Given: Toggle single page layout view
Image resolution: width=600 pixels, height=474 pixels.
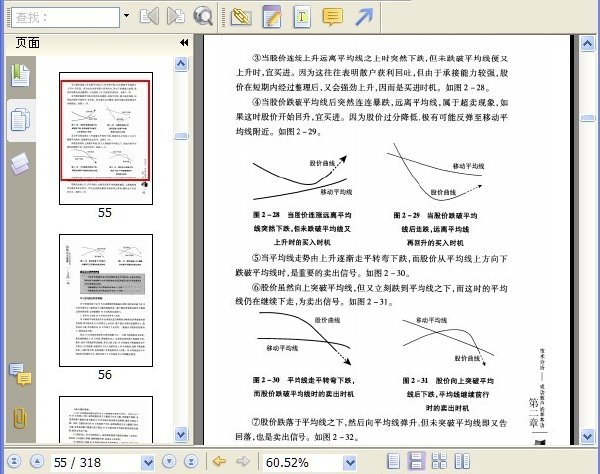Looking at the screenshot, I should pyautogui.click(x=393, y=461).
